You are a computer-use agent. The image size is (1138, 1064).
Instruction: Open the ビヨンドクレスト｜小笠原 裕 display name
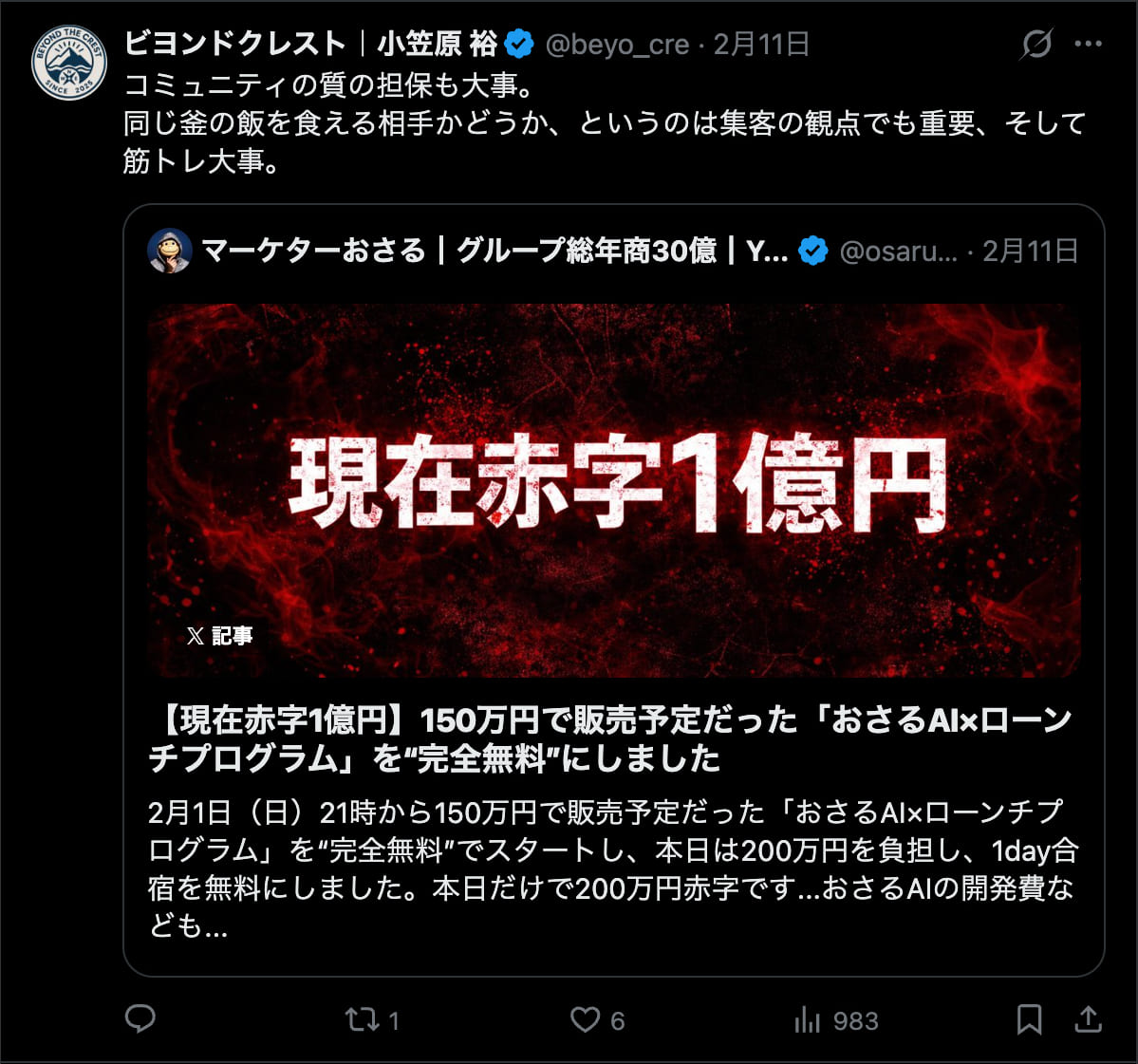click(311, 45)
